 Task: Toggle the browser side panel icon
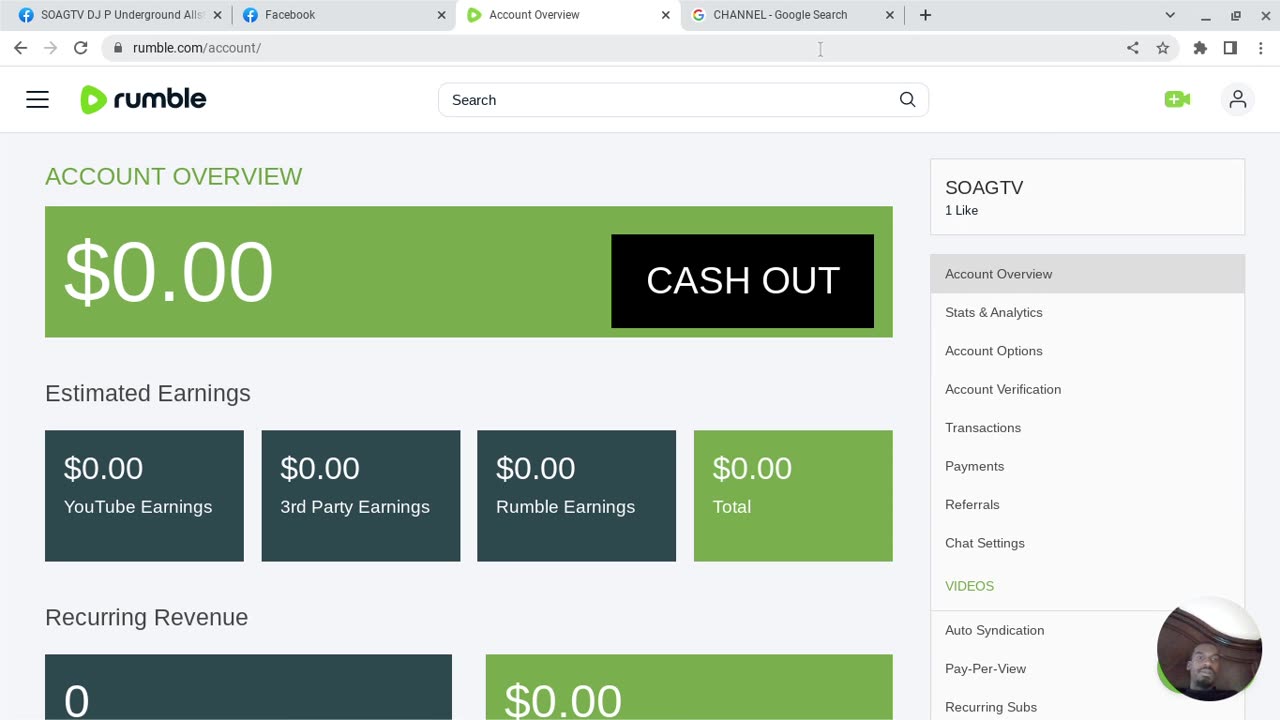pyautogui.click(x=1230, y=48)
